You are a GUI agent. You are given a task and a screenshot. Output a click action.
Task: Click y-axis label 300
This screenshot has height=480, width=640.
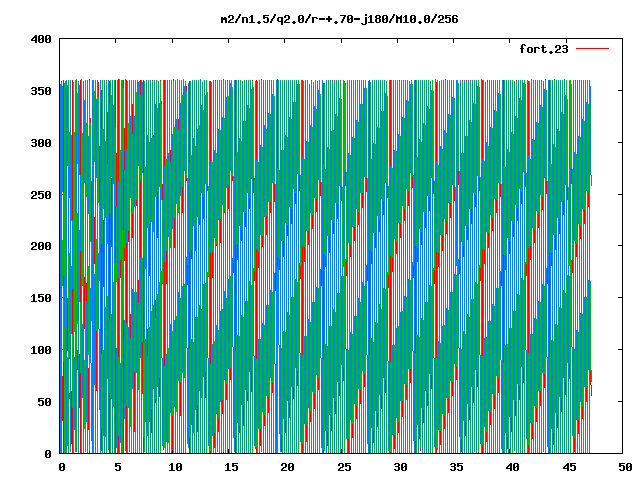pos(41,143)
